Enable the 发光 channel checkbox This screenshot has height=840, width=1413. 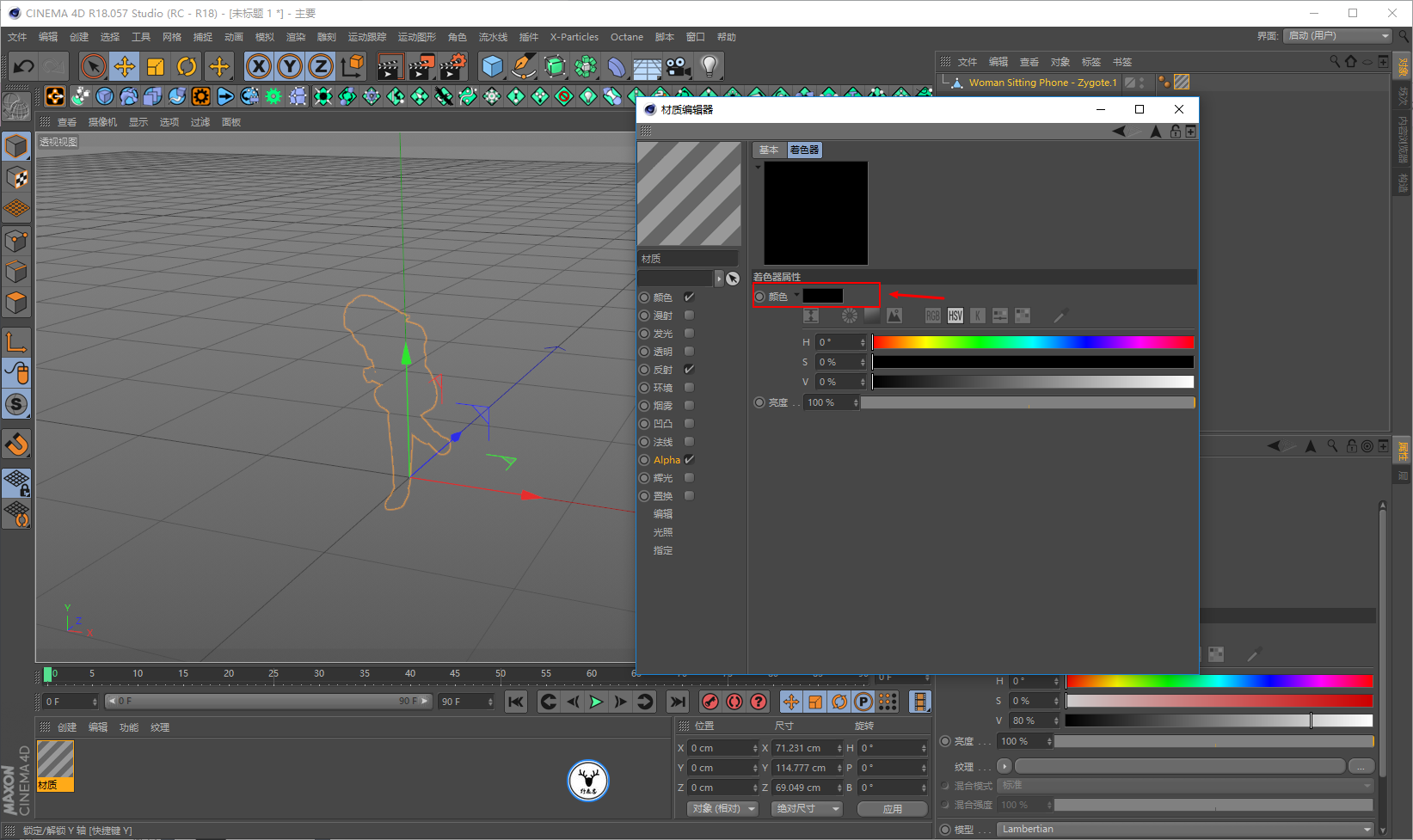click(x=689, y=334)
